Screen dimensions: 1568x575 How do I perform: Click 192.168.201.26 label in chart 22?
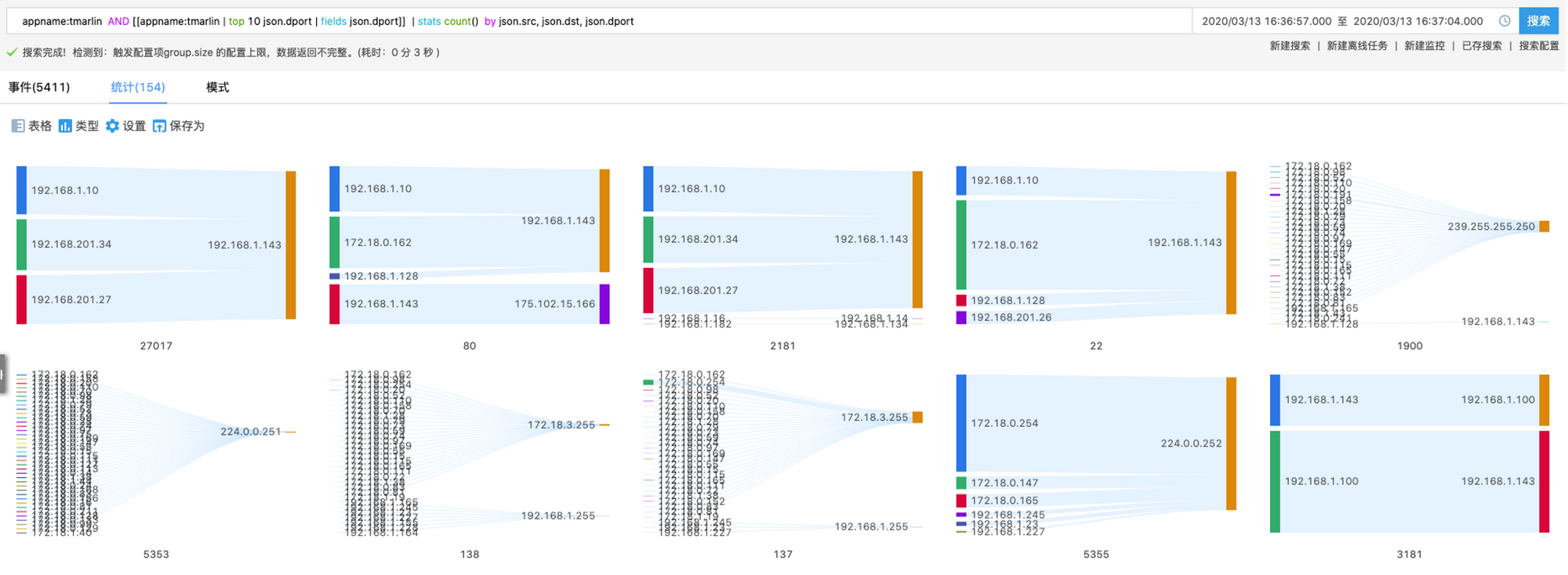click(1011, 317)
